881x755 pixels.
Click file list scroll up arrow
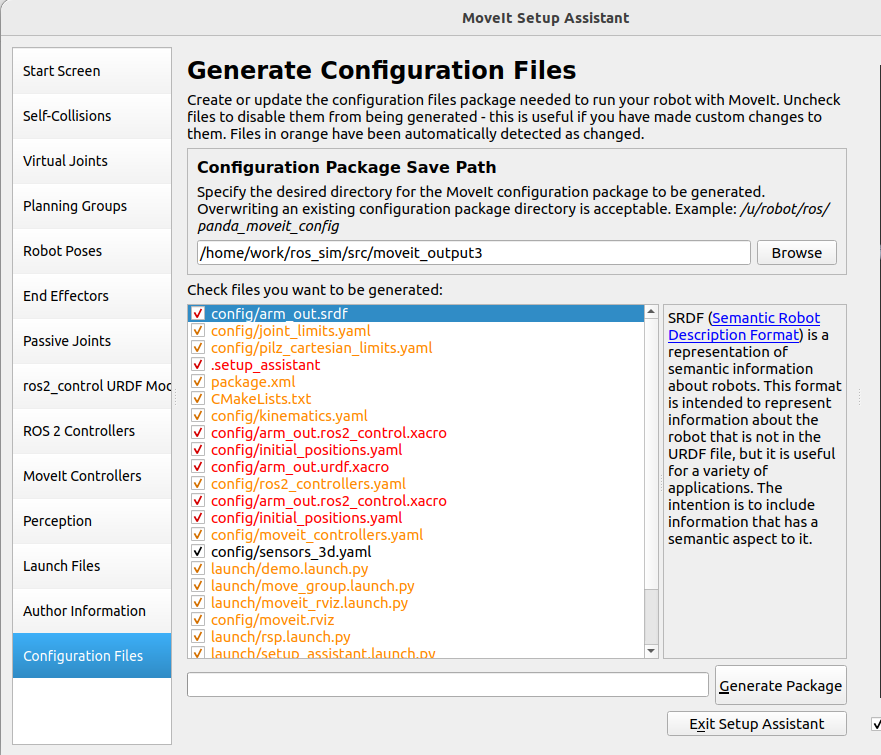651,312
